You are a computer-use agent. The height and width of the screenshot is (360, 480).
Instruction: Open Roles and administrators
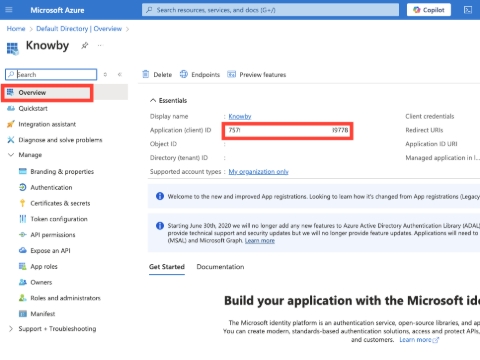[x=65, y=298]
